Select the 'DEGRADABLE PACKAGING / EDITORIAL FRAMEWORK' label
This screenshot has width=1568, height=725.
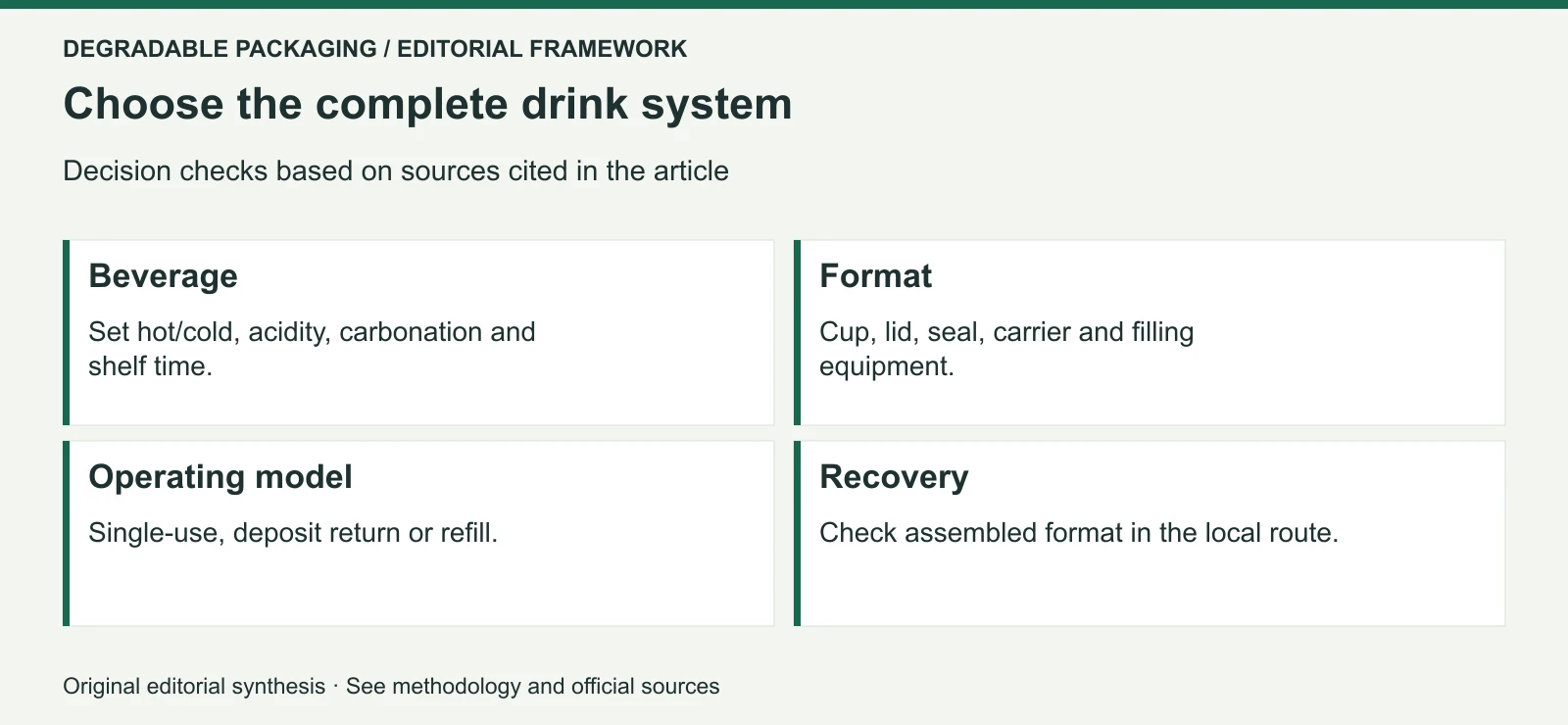pos(375,49)
